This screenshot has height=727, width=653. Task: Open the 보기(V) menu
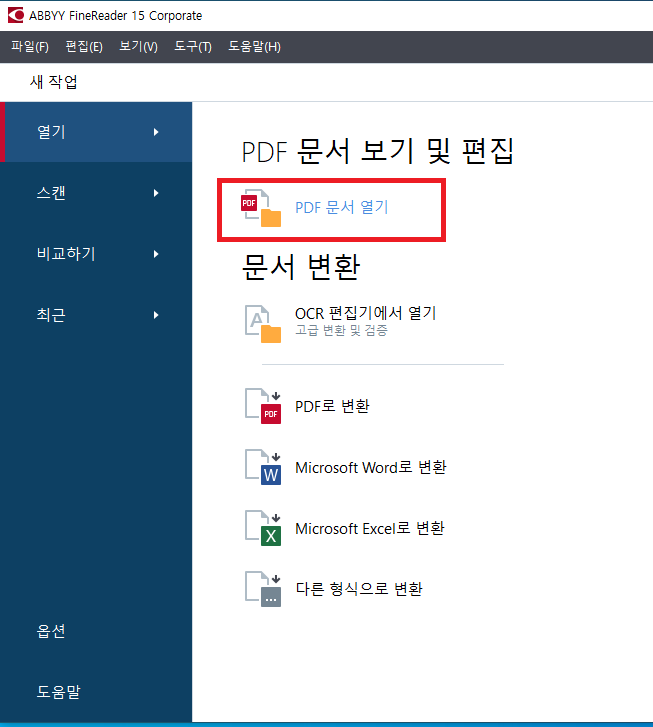click(x=138, y=47)
